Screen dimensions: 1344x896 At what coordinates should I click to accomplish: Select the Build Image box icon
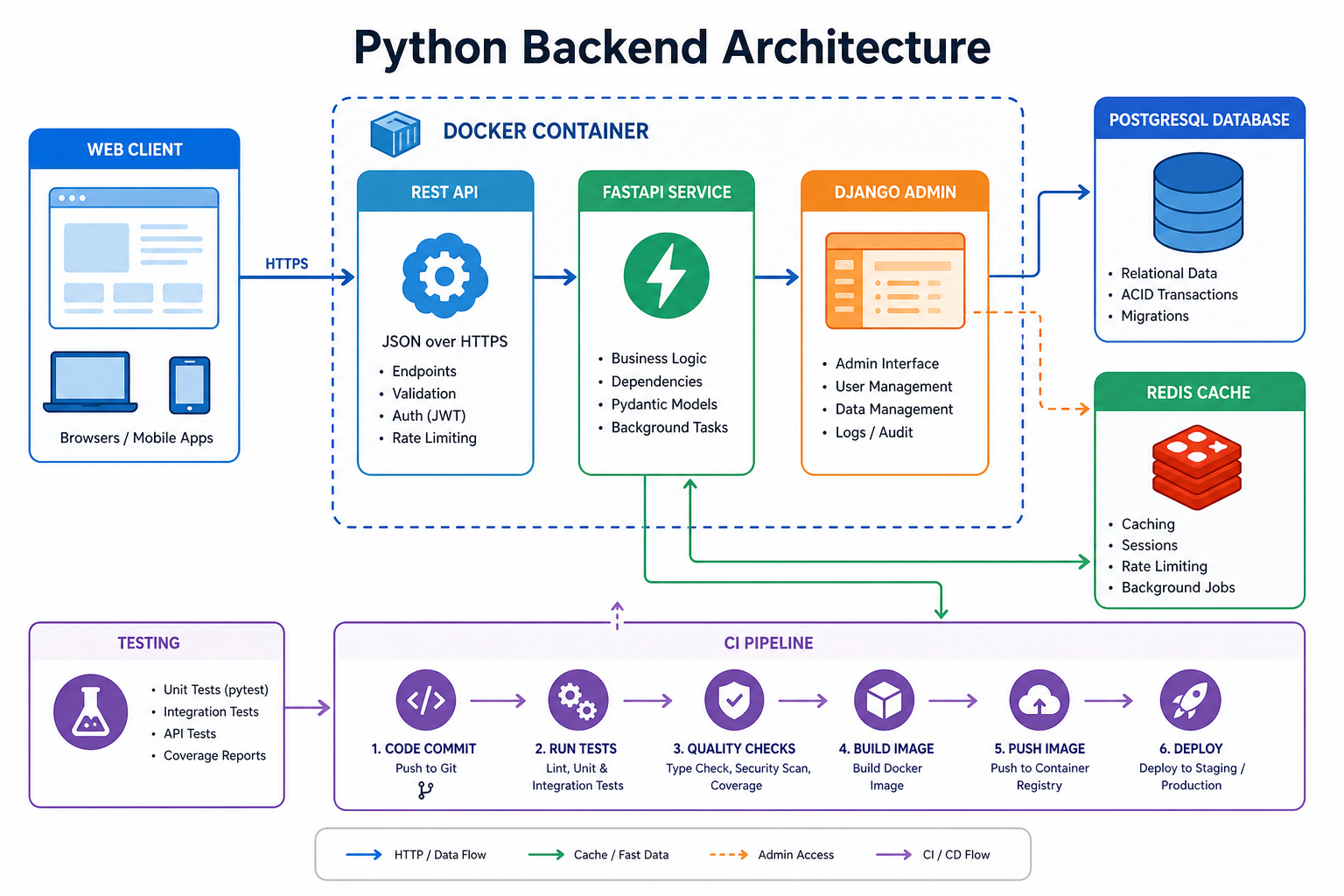tap(885, 700)
